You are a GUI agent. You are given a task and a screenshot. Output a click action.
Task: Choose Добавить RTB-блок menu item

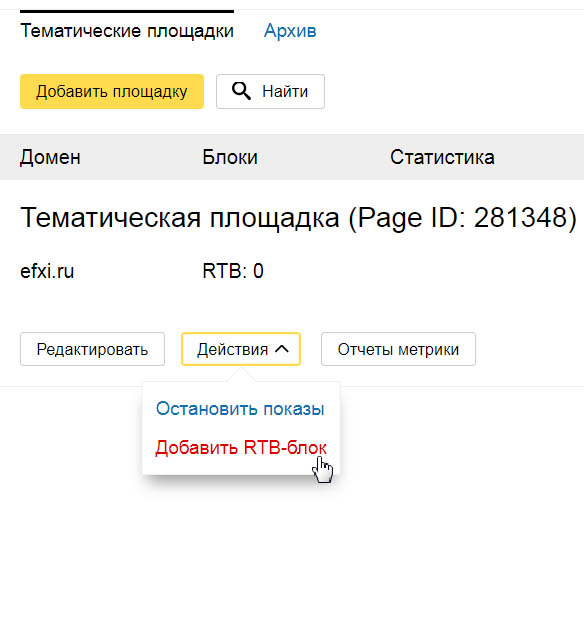[x=241, y=447]
